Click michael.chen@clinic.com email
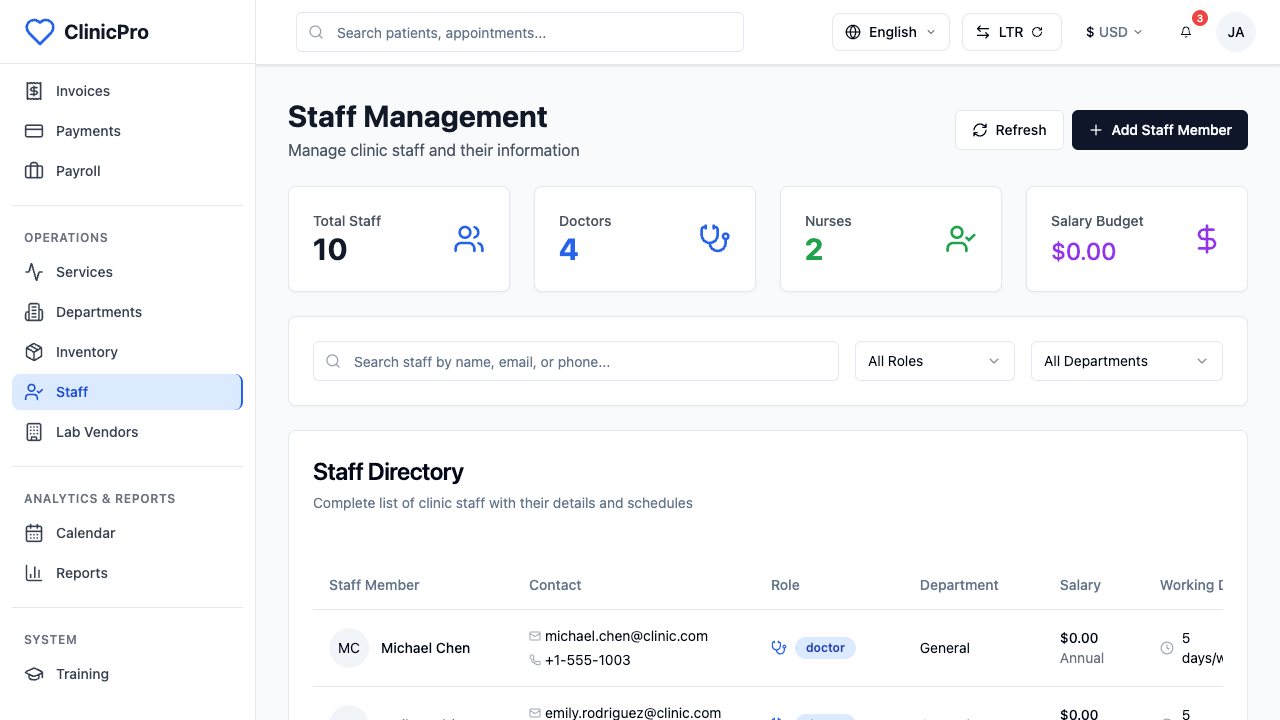The image size is (1280, 720). (626, 636)
